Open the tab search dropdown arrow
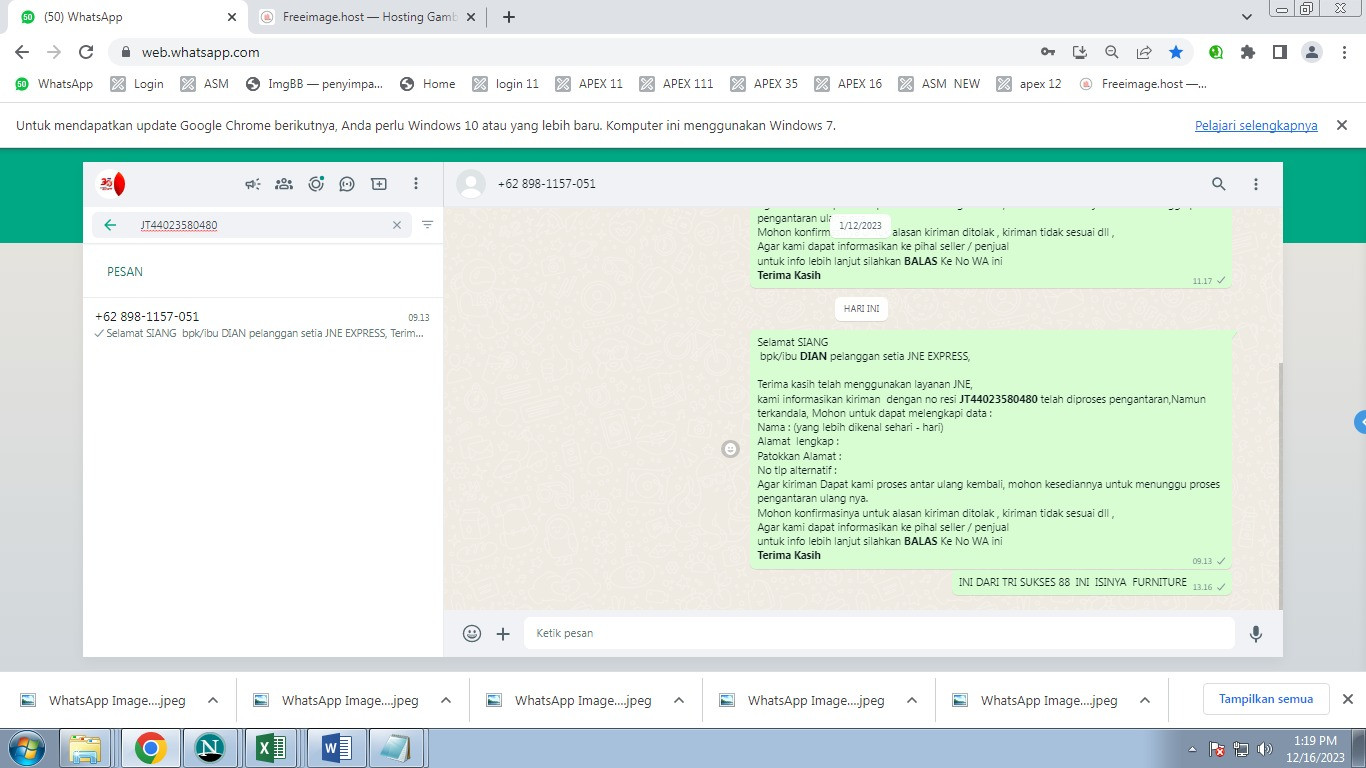The width and height of the screenshot is (1366, 768). click(1247, 17)
